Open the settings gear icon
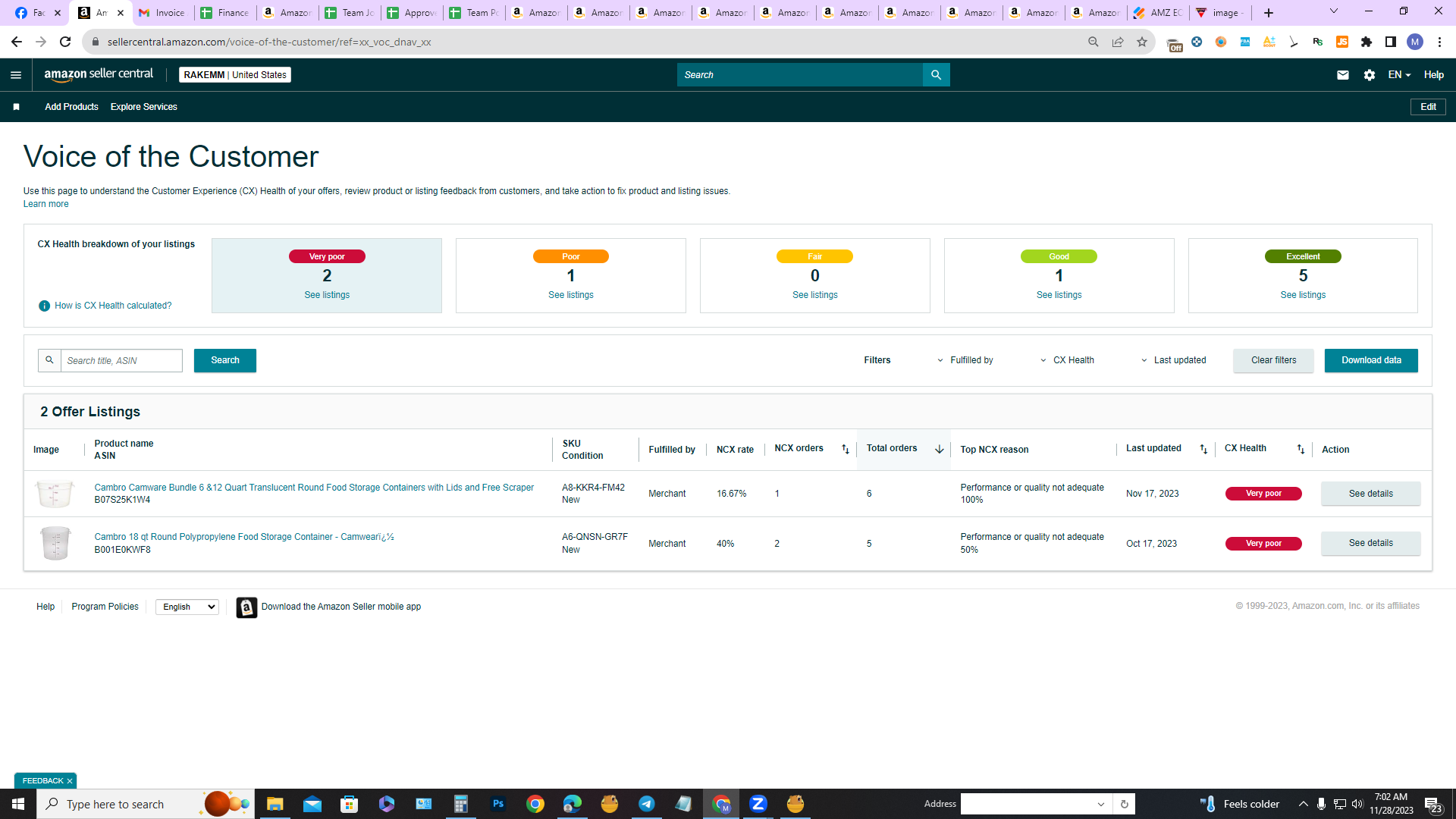 1369,74
